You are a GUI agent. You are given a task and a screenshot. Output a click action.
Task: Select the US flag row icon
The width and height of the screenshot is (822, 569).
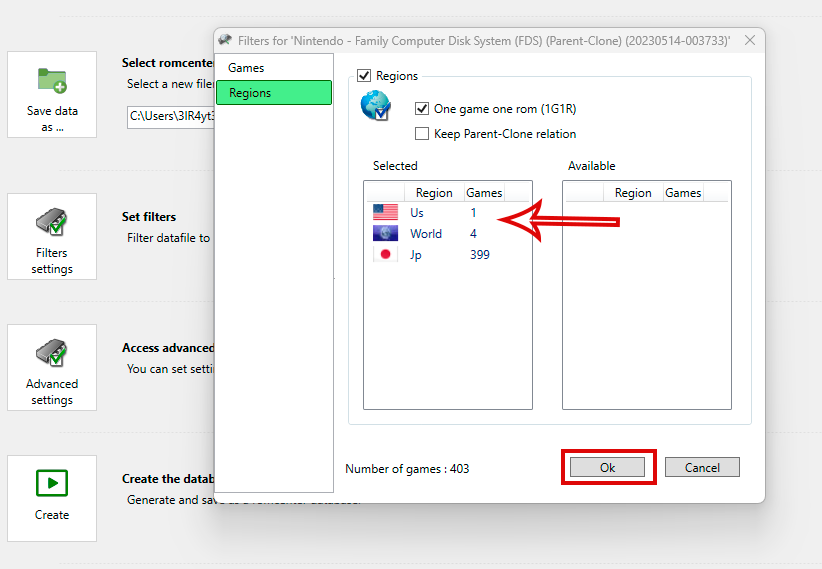click(385, 212)
